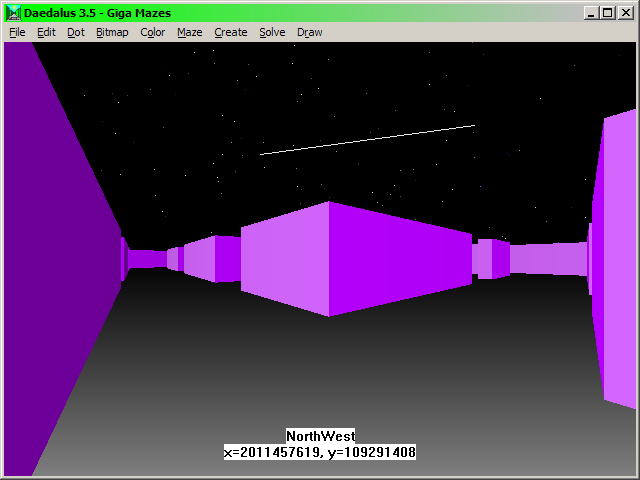Image resolution: width=640 pixels, height=480 pixels.
Task: Open the Draw menu
Action: coord(310,32)
